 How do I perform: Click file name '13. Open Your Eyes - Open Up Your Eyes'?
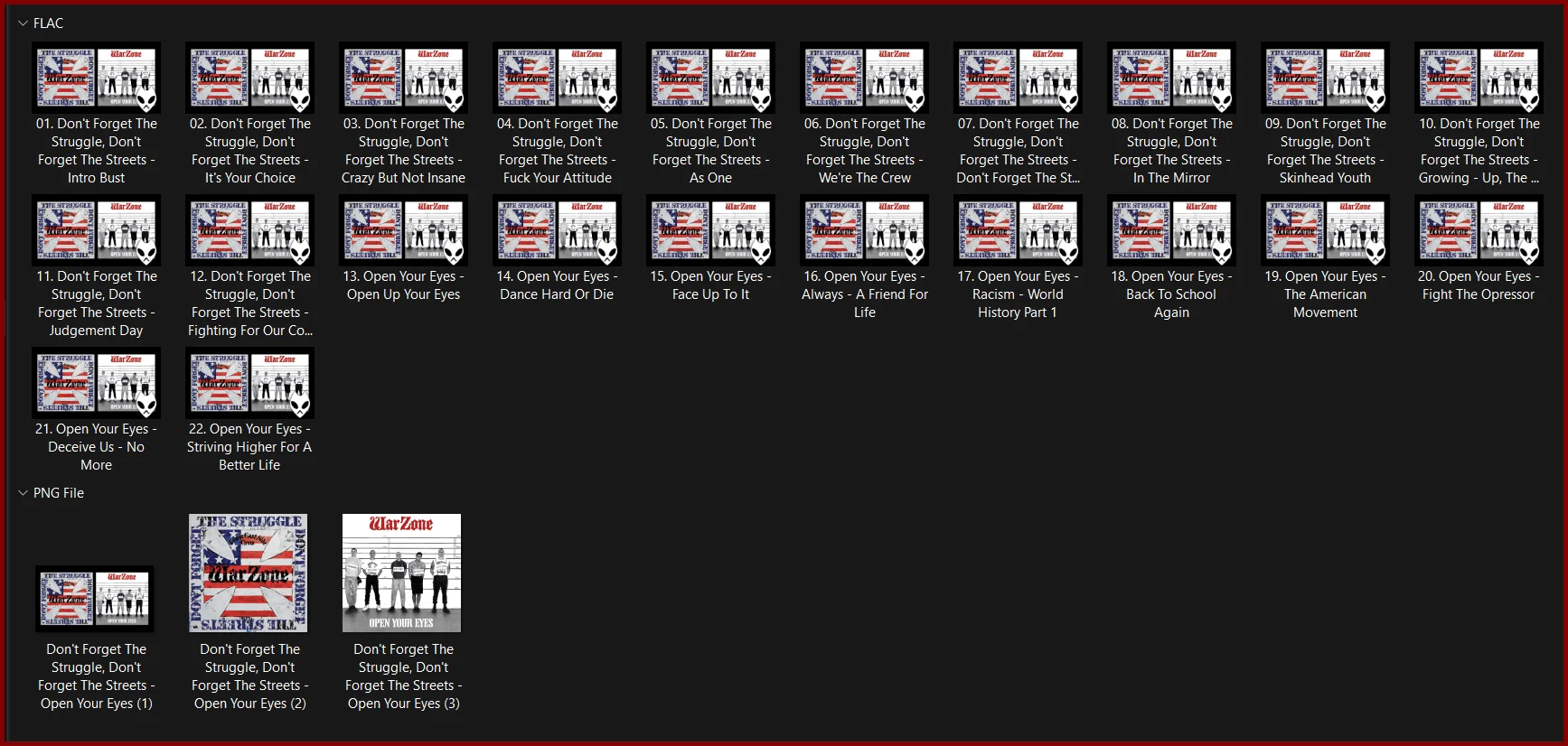coord(404,285)
